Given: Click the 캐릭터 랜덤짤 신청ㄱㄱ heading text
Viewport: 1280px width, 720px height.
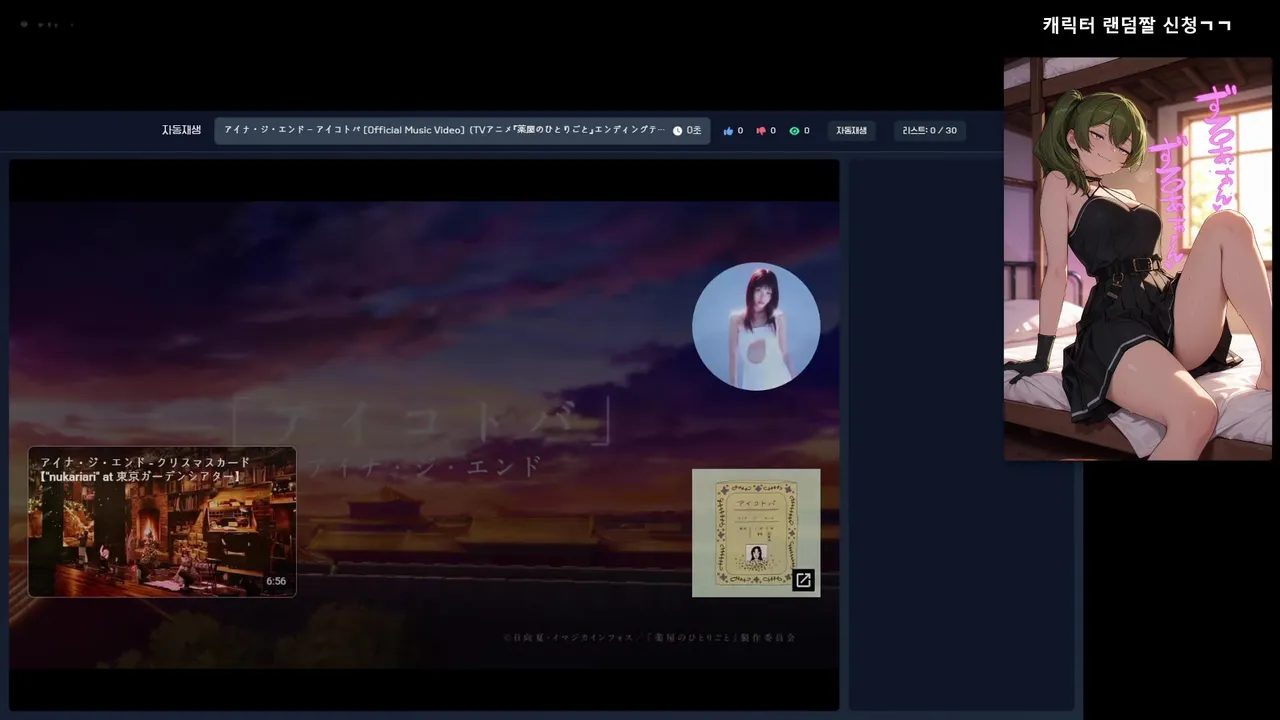Looking at the screenshot, I should pos(1137,25).
